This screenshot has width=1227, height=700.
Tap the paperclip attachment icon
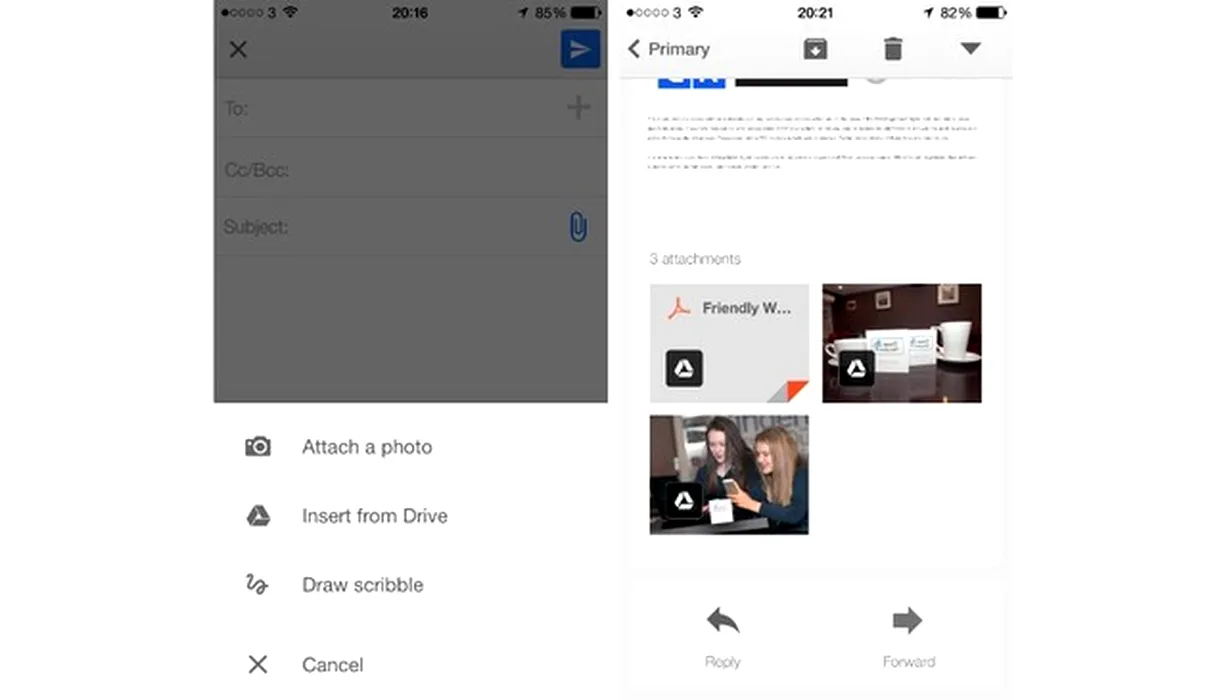click(578, 227)
